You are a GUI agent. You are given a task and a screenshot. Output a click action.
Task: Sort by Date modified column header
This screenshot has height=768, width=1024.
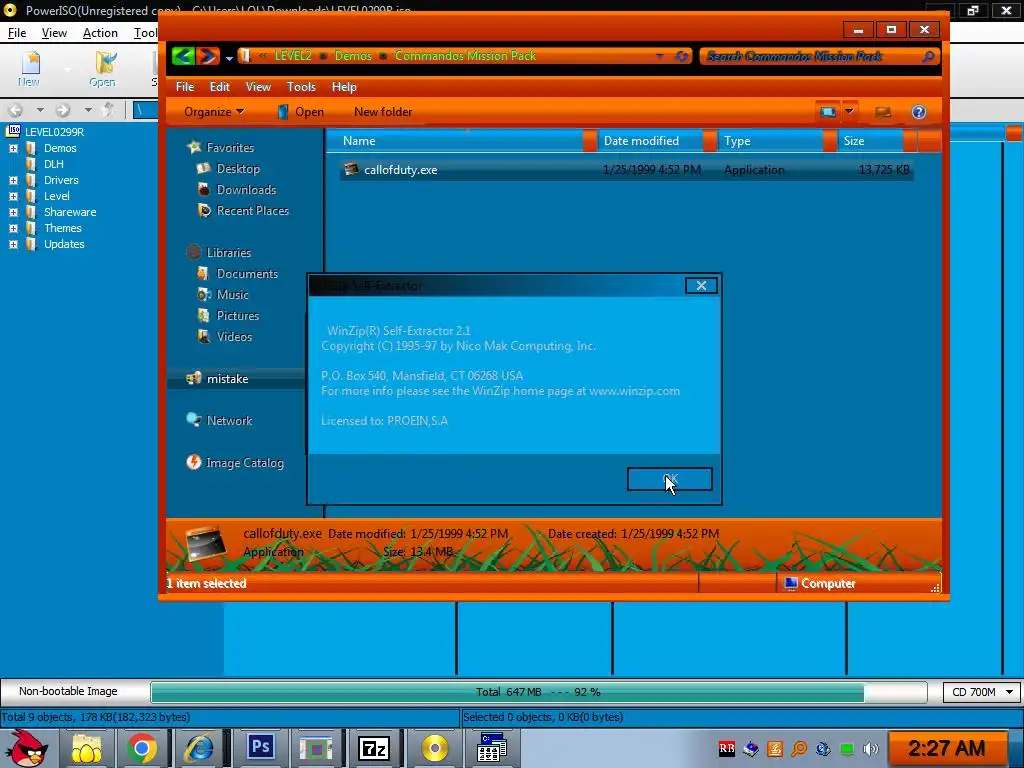(656, 140)
